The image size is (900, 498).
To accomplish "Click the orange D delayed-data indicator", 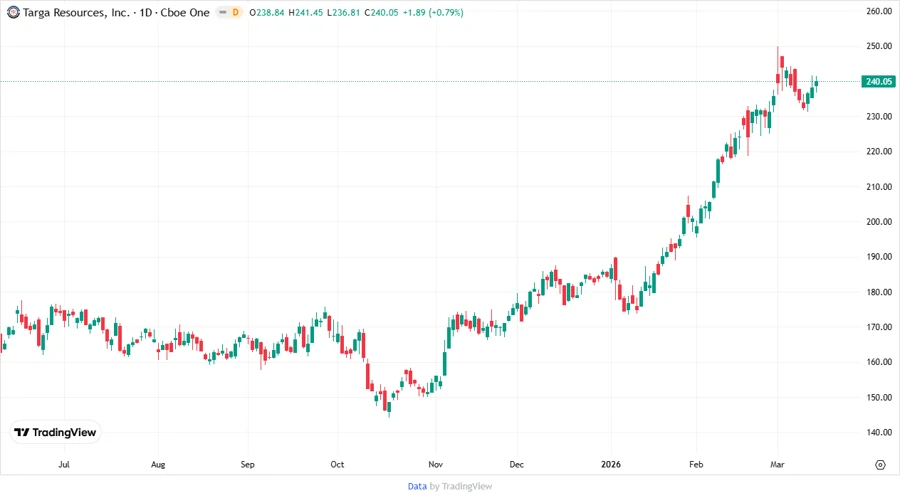I will [235, 12].
